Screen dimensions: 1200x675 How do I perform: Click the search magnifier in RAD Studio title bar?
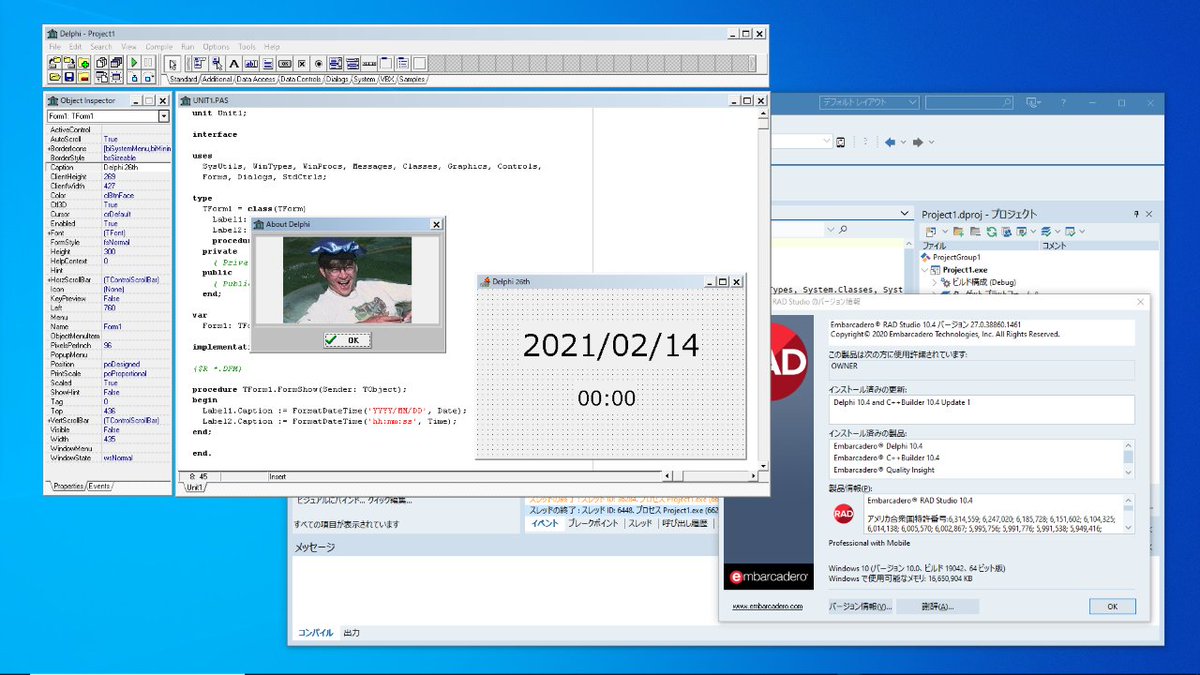pyautogui.click(x=1007, y=102)
